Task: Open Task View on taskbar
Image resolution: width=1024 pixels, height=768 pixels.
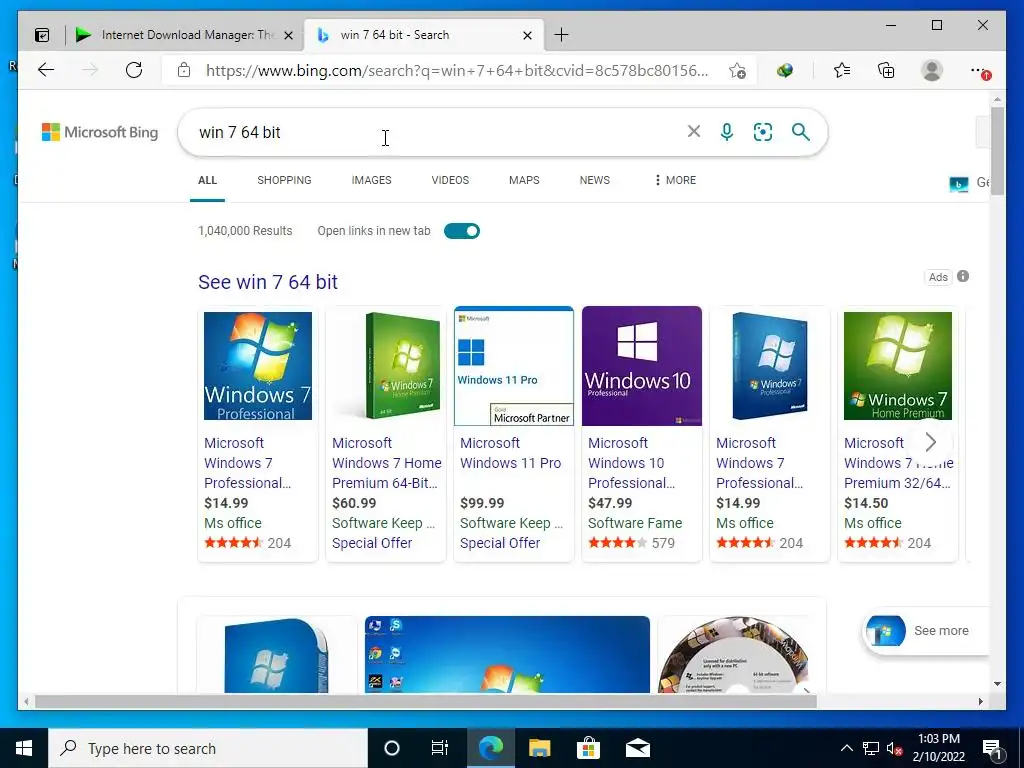Action: [440, 748]
